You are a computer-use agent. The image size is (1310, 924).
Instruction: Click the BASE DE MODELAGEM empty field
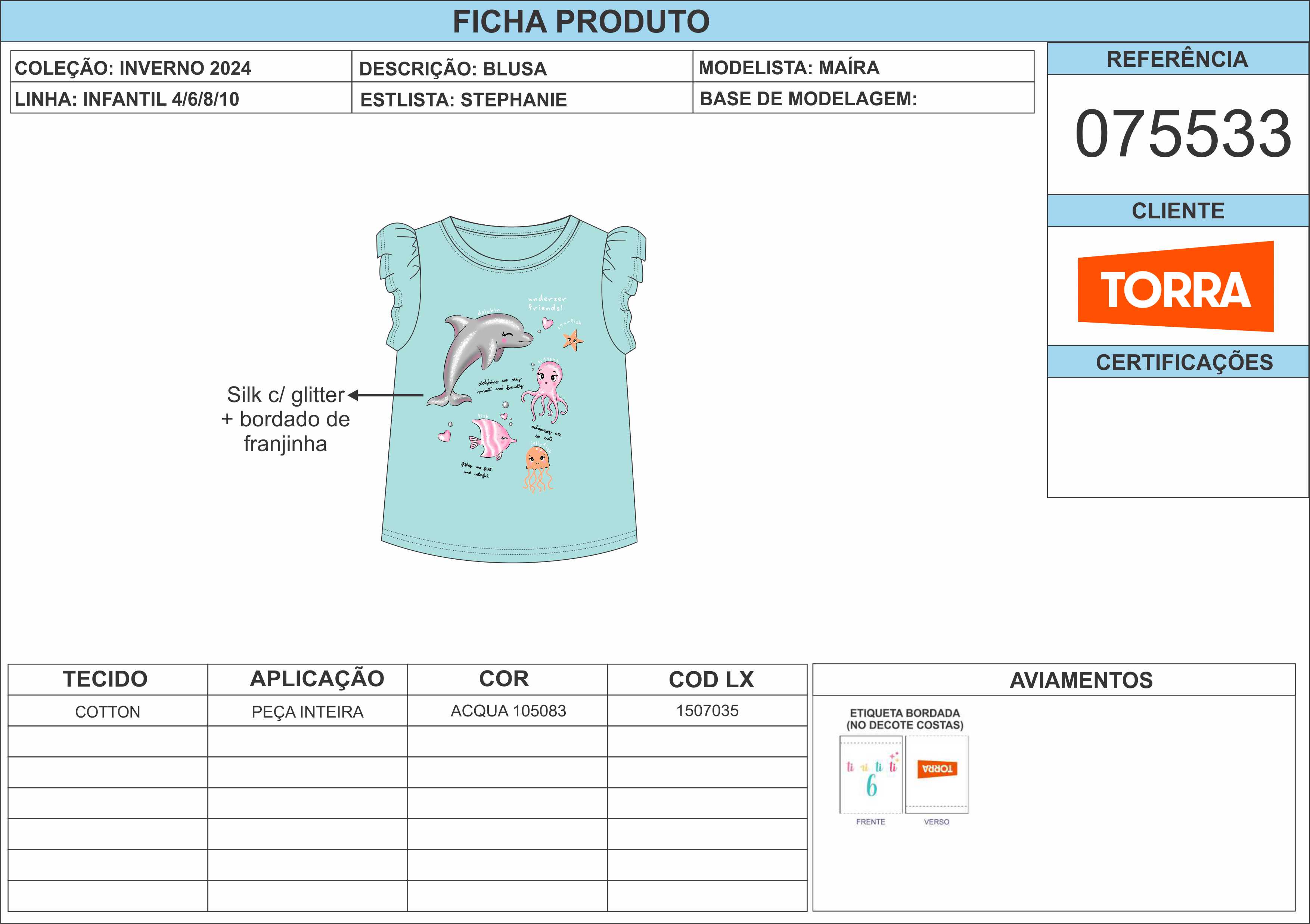tap(863, 98)
